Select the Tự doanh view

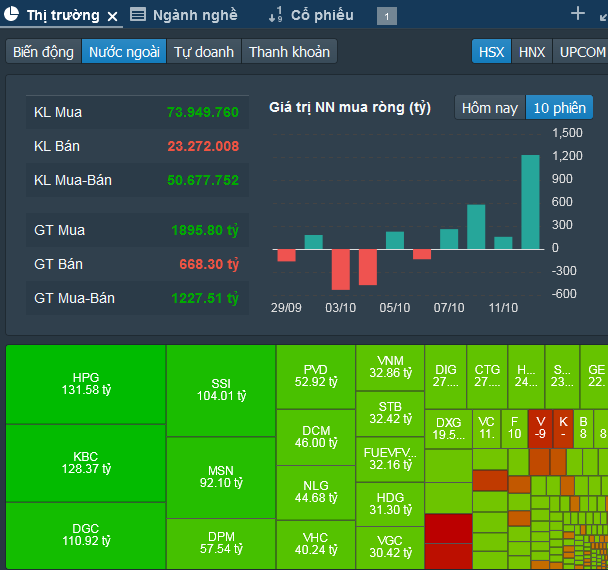(203, 52)
